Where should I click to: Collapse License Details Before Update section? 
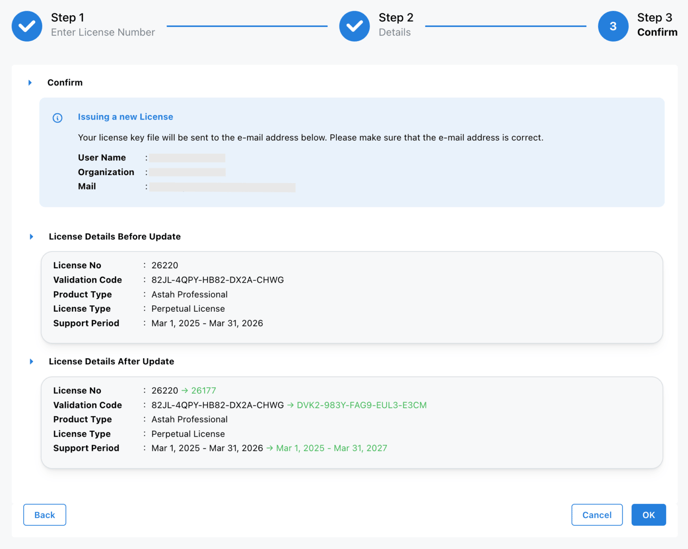[31, 237]
